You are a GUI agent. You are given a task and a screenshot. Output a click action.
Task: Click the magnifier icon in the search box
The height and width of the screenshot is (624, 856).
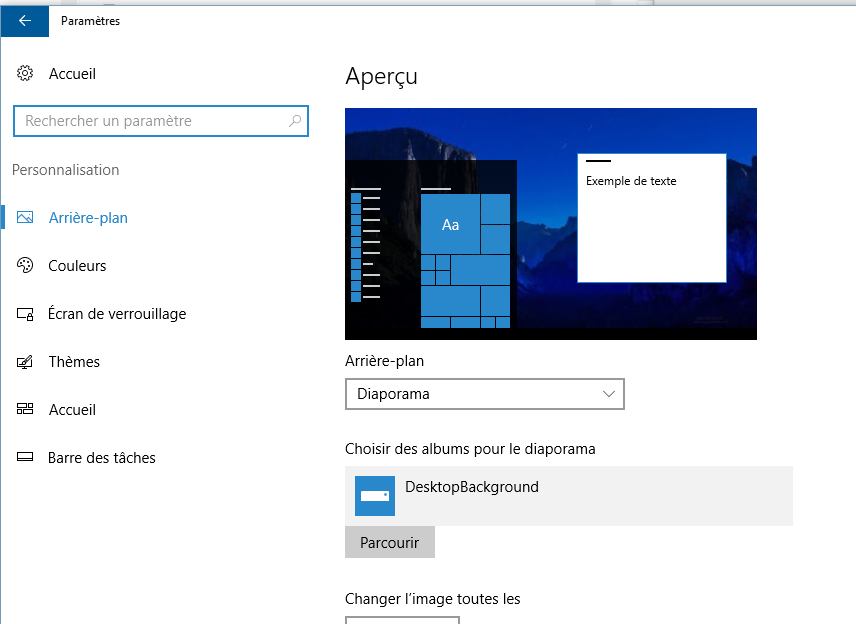click(295, 121)
